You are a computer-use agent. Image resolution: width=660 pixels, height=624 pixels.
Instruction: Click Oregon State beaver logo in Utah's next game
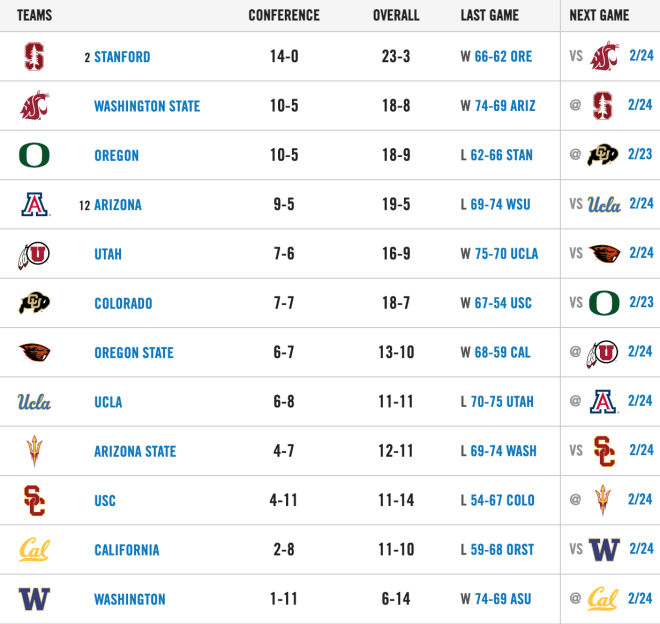coord(604,253)
